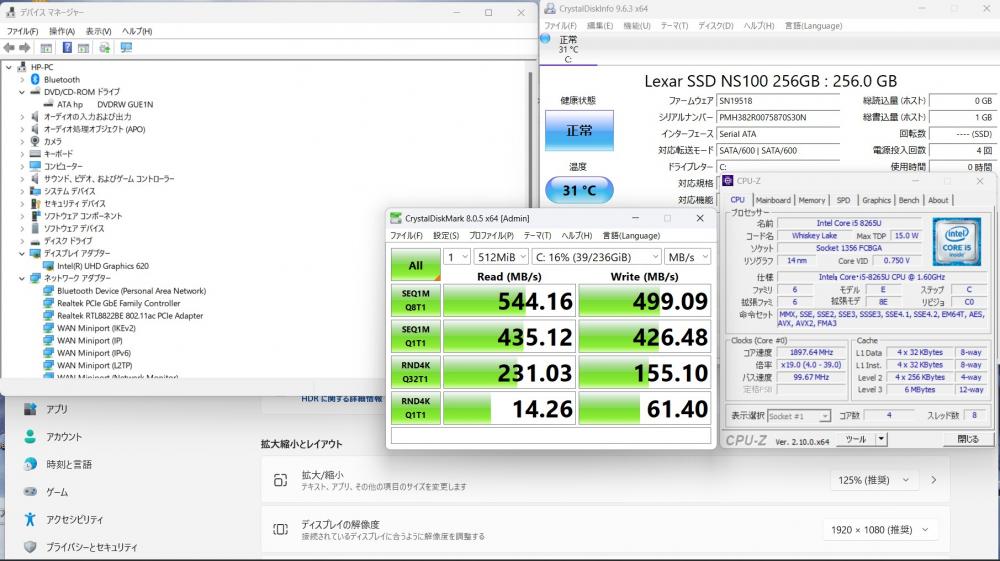Switch to Bench tab in CPU-Z

(x=909, y=200)
